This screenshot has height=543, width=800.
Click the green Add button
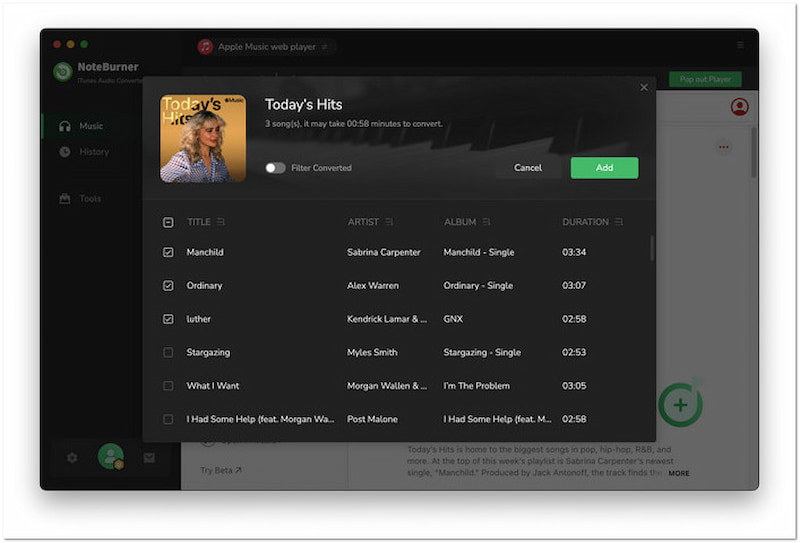[605, 168]
